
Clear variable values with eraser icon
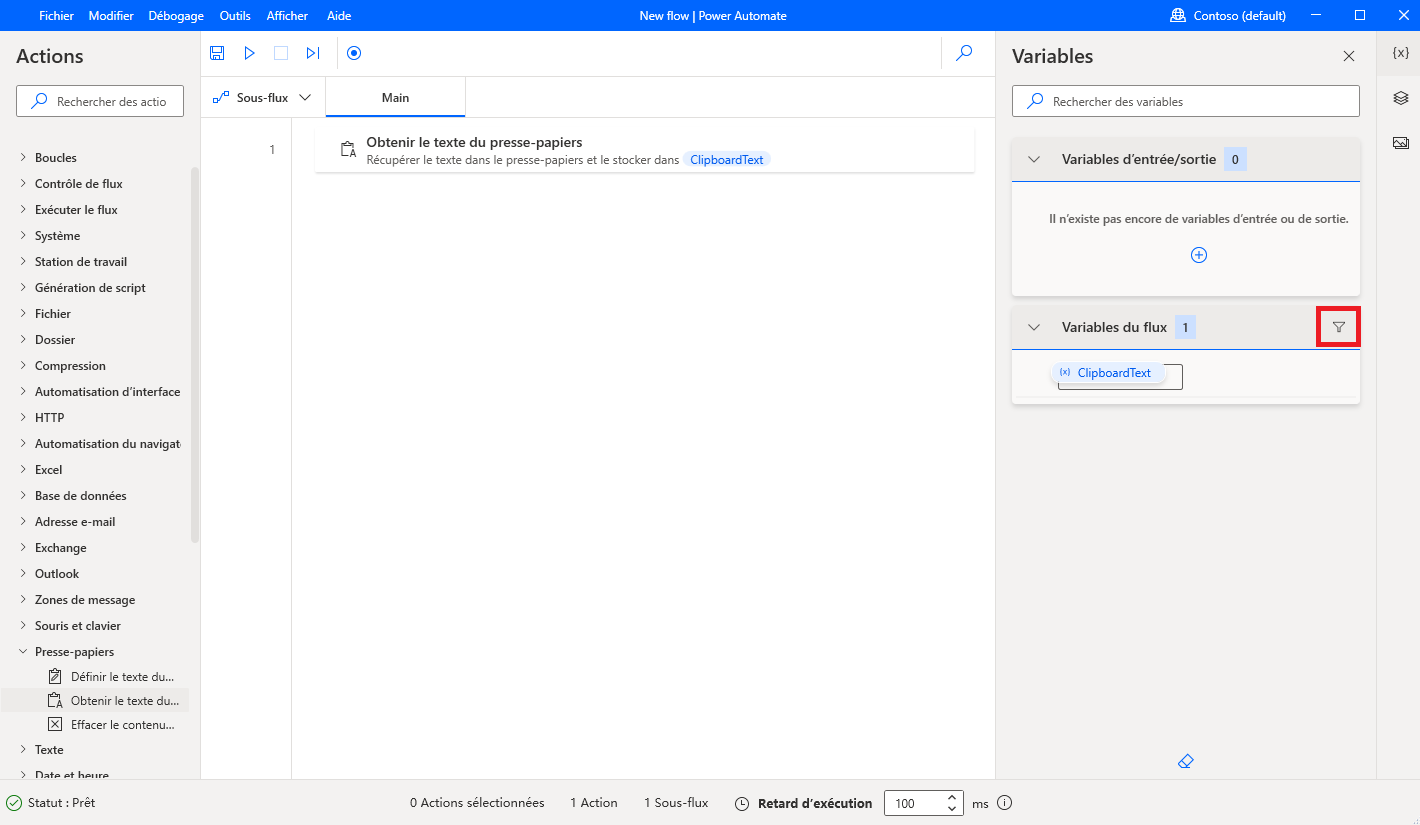click(x=1185, y=761)
